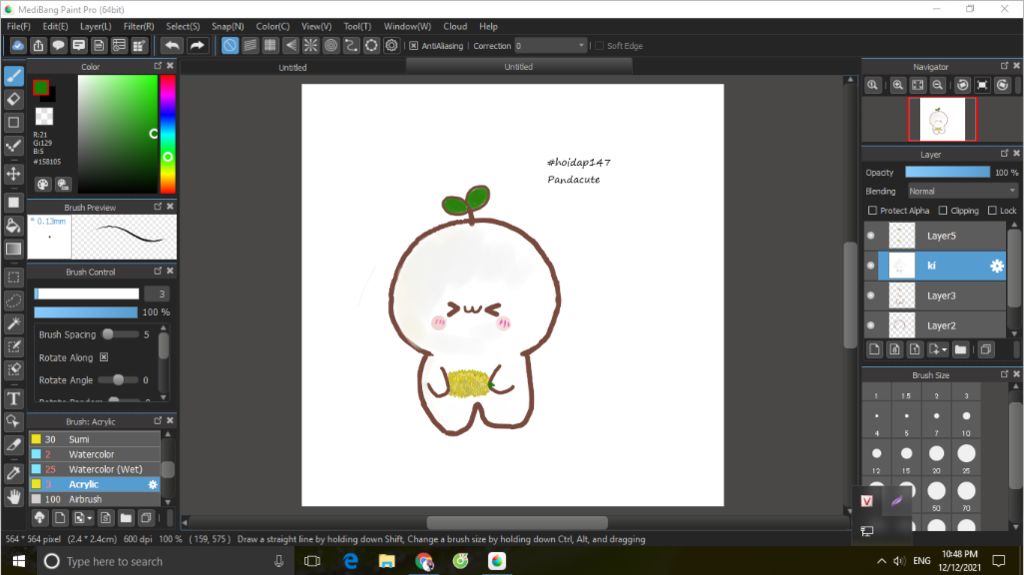Open snap settings gear
The image size is (1024, 575).
(x=391, y=45)
